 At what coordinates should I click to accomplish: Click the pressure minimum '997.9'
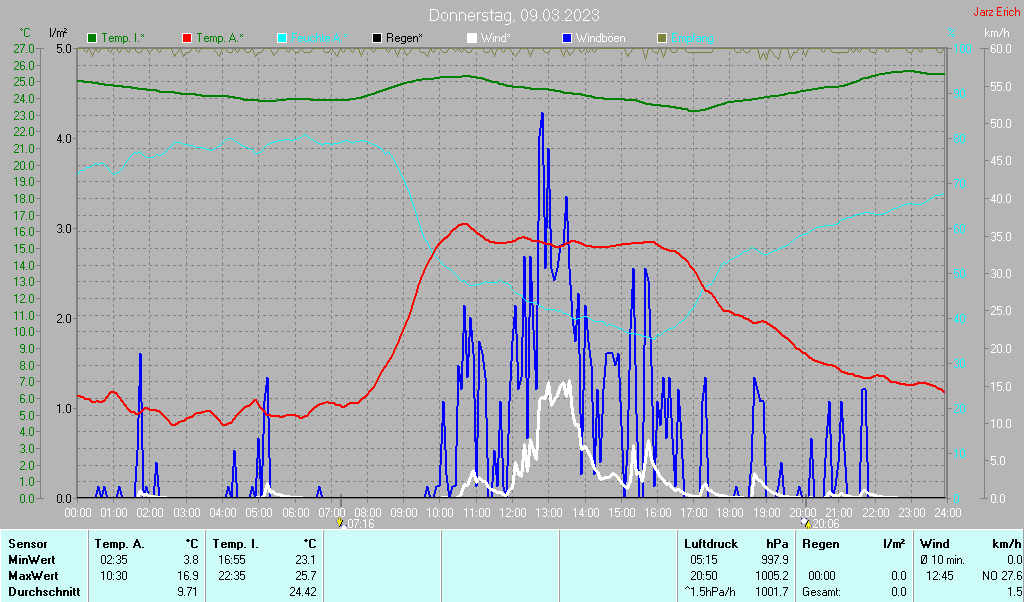[775, 560]
